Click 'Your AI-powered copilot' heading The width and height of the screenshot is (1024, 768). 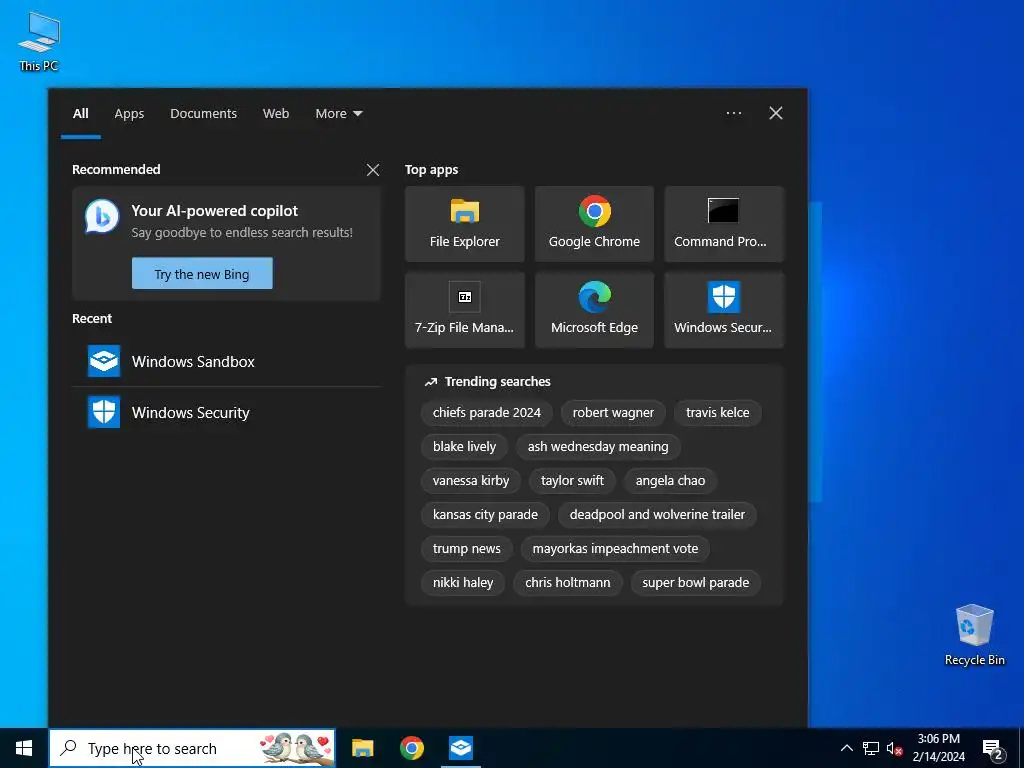(214, 211)
